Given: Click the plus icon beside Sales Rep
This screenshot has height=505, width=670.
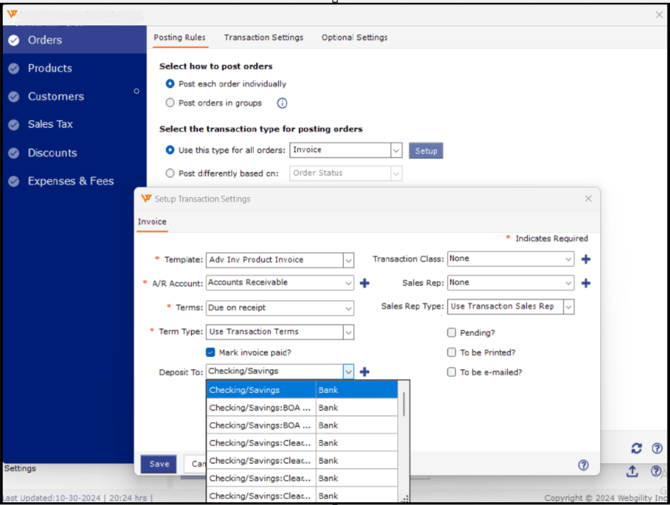Looking at the screenshot, I should coord(586,283).
